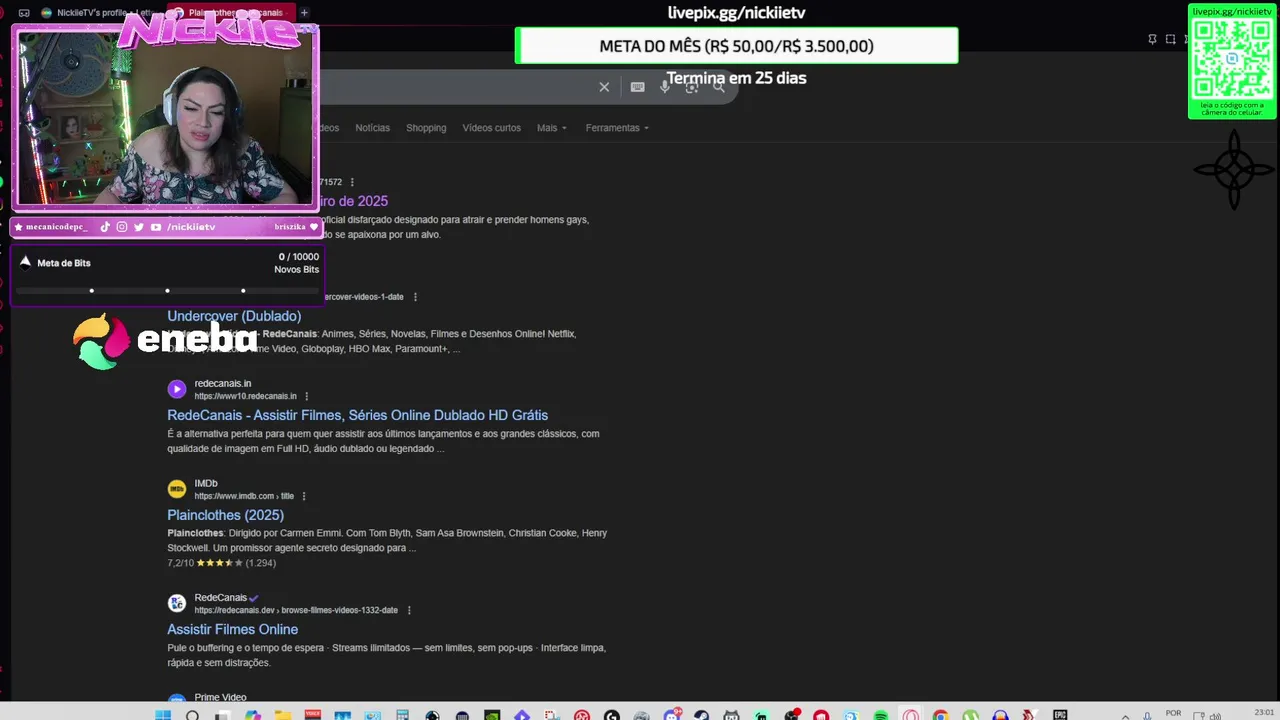Open Windows taskbar search
Screen dimensions: 1280x720
click(192, 715)
